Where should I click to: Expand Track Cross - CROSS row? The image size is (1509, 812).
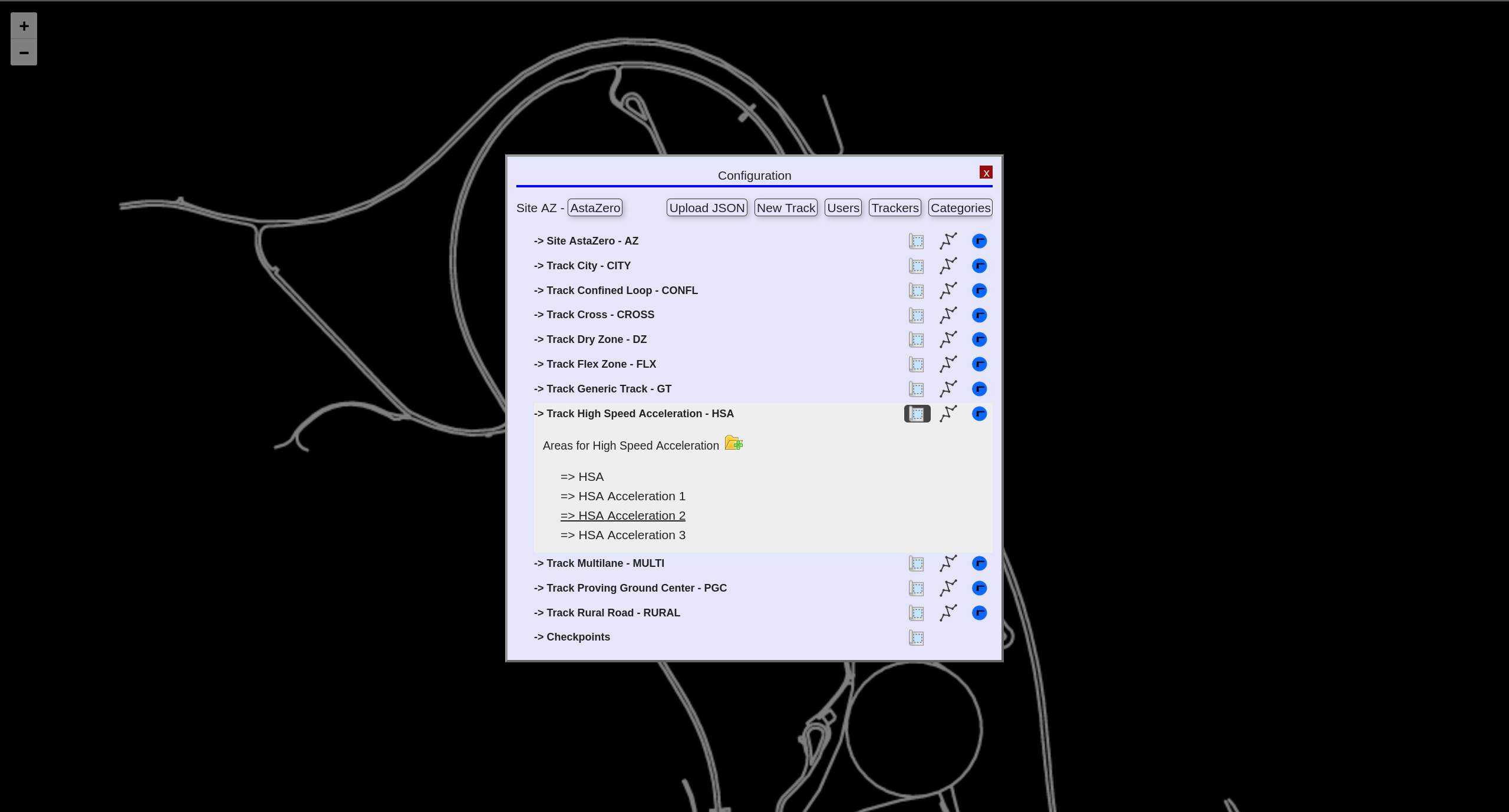(x=594, y=315)
